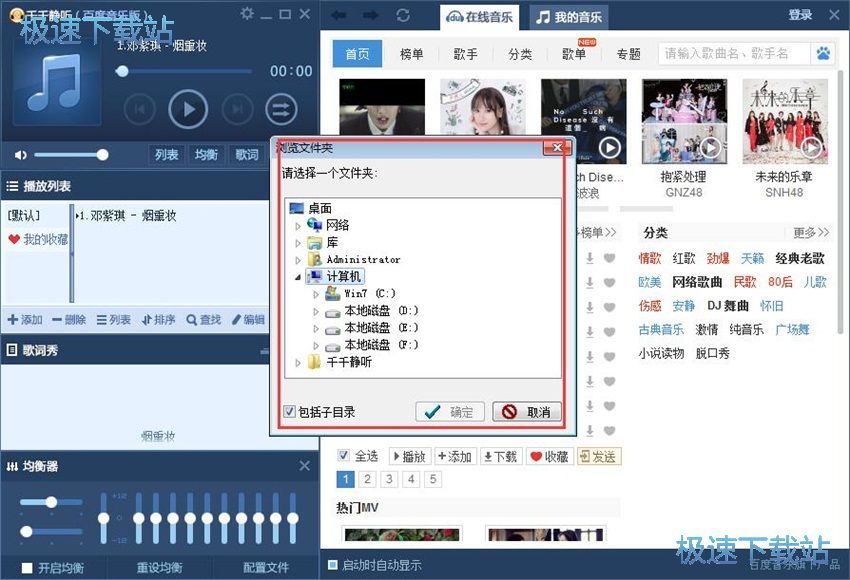Screen dimensions: 850x580
Task: Open the 列表 panel button
Action: point(166,155)
